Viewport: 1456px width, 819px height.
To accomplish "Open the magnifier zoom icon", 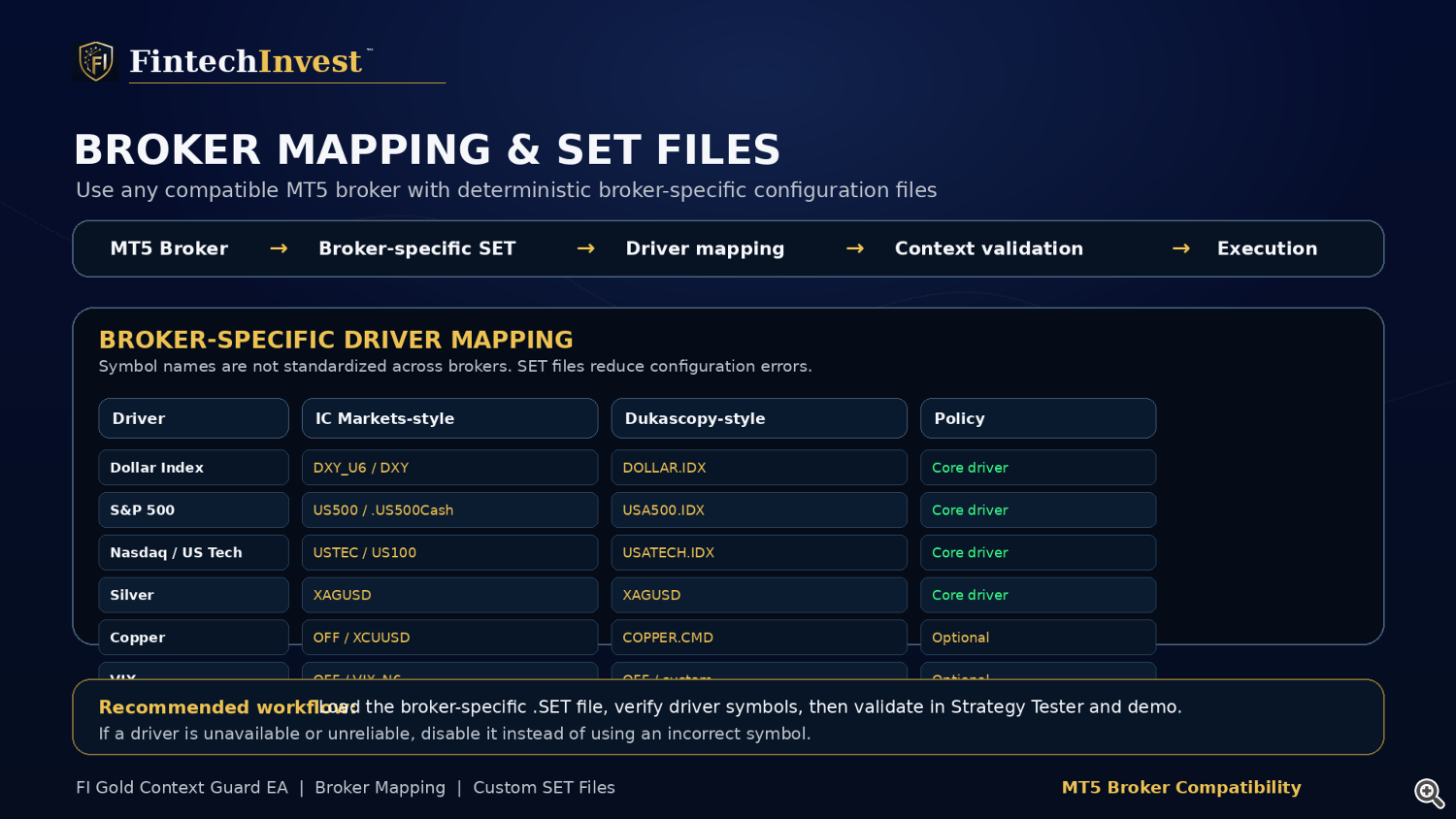I will pos(1429,793).
